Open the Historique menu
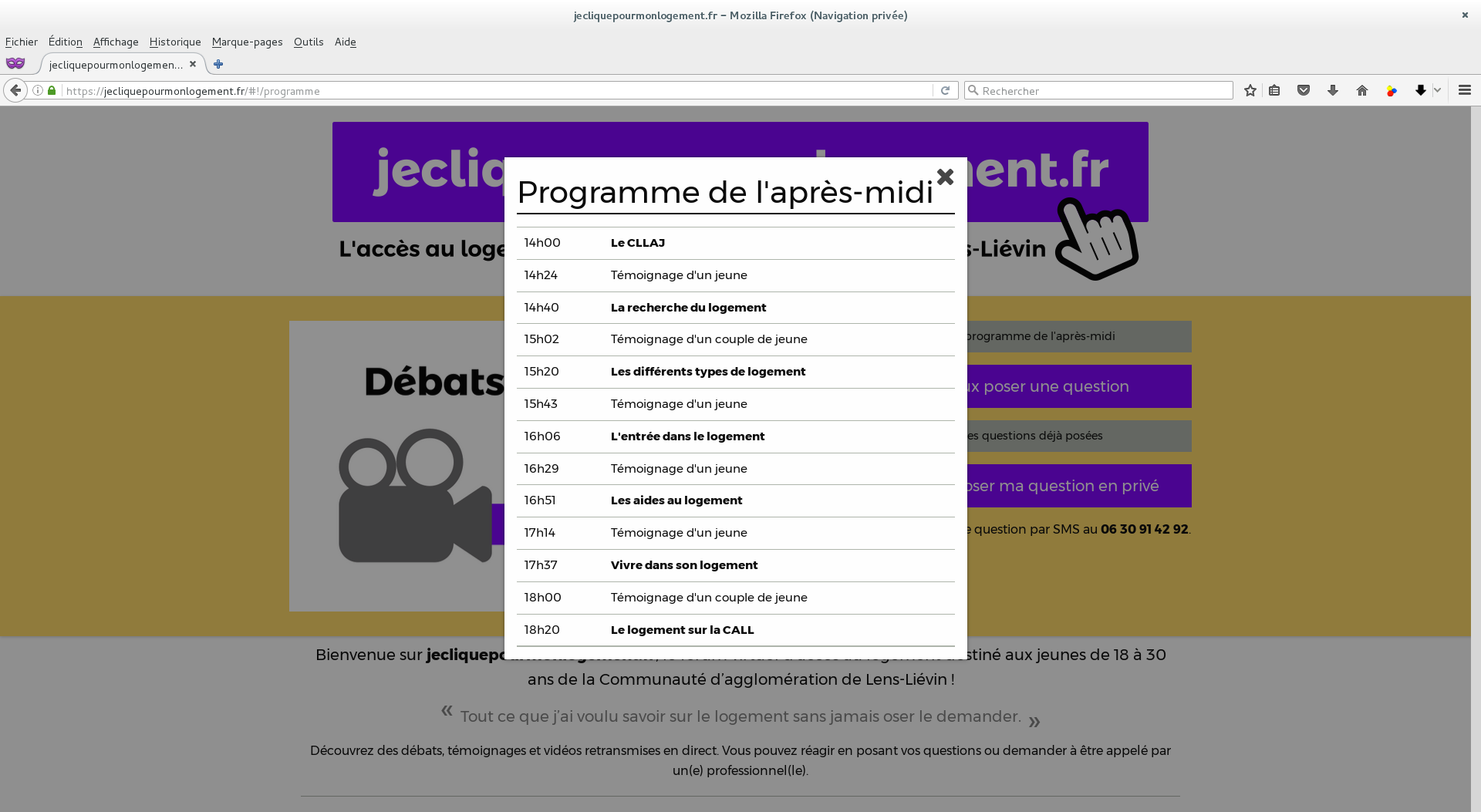The image size is (1481, 812). coord(175,42)
